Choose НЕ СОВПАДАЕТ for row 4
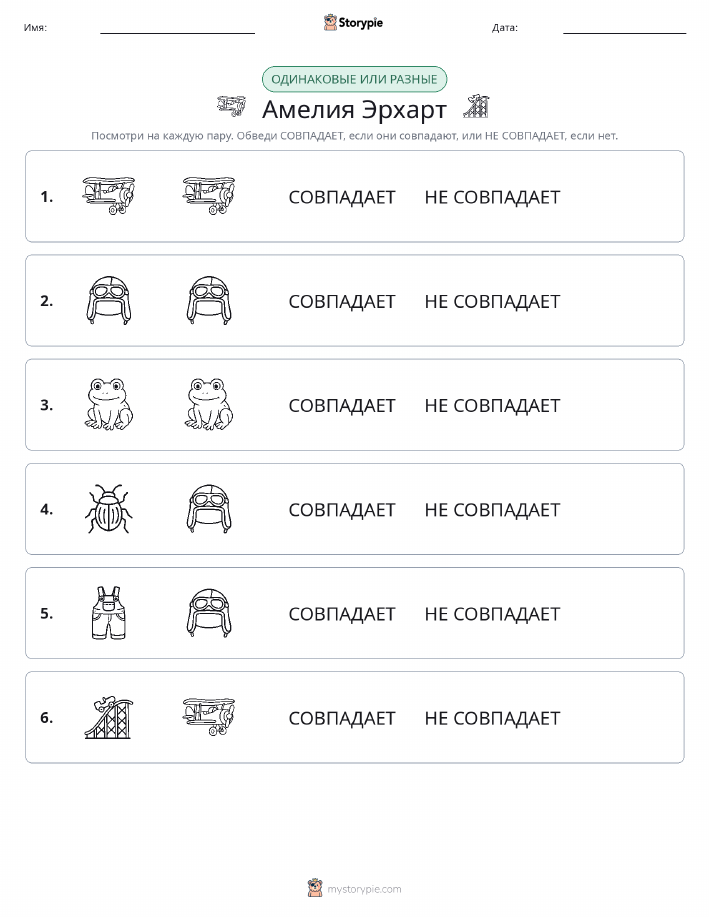The height and width of the screenshot is (917, 709). coord(492,509)
